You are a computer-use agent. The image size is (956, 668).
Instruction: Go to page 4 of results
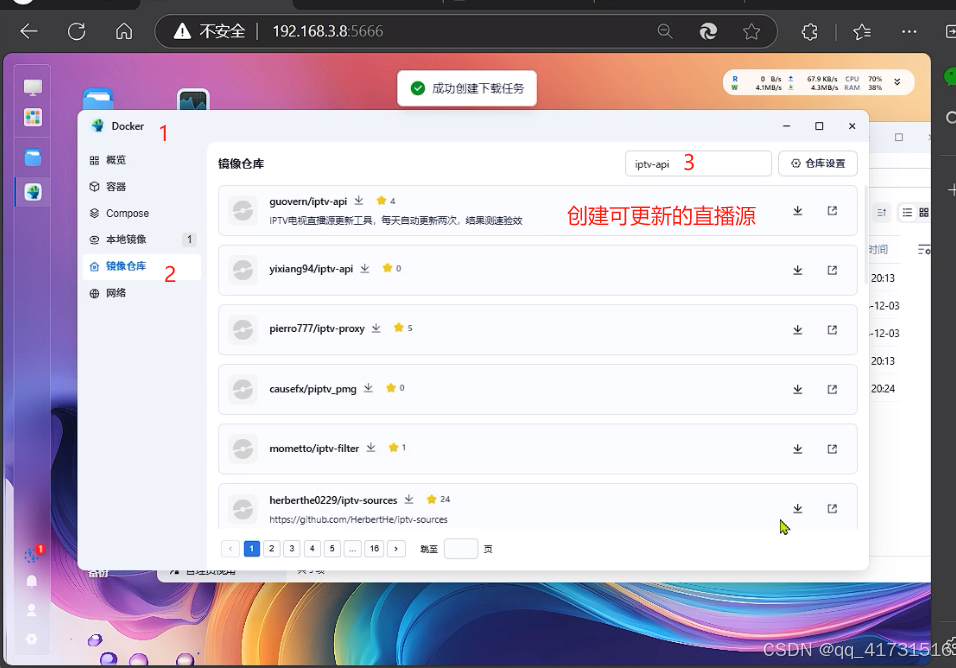(x=312, y=549)
